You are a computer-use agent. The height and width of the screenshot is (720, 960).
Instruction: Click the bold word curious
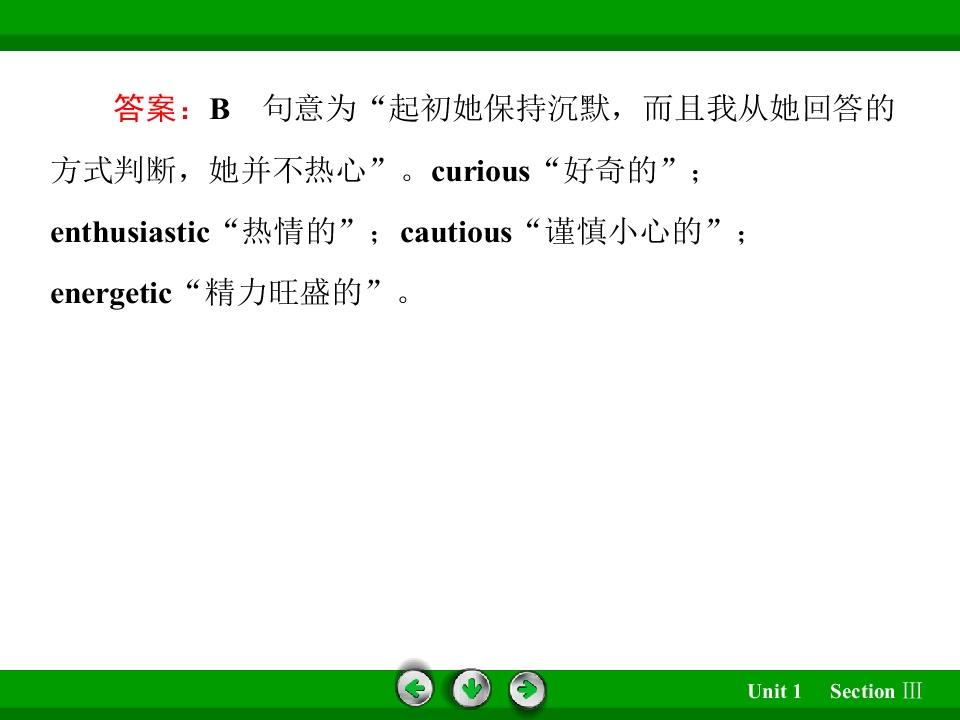[x=481, y=171]
